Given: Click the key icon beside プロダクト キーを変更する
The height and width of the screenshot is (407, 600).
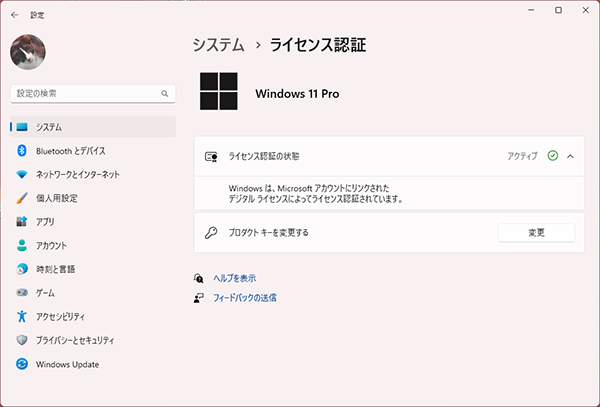Looking at the screenshot, I should coord(211,233).
